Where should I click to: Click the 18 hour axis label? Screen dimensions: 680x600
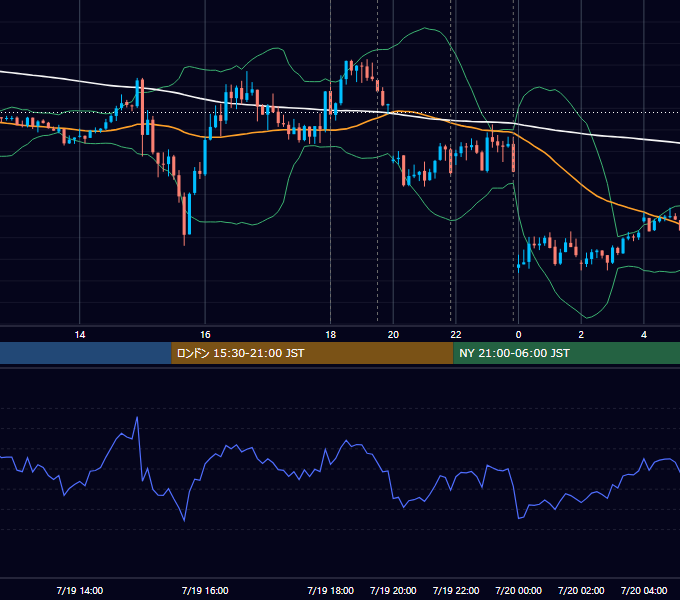(330, 335)
